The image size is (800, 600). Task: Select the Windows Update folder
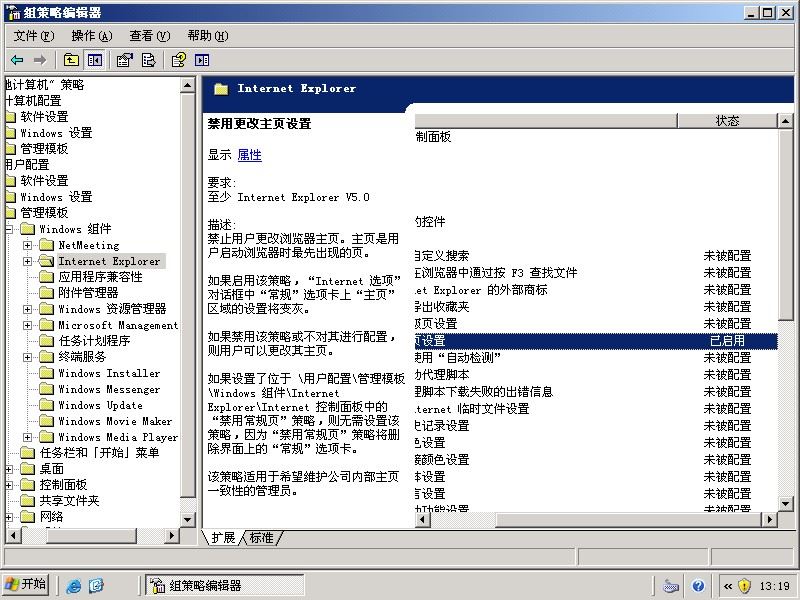[91, 405]
